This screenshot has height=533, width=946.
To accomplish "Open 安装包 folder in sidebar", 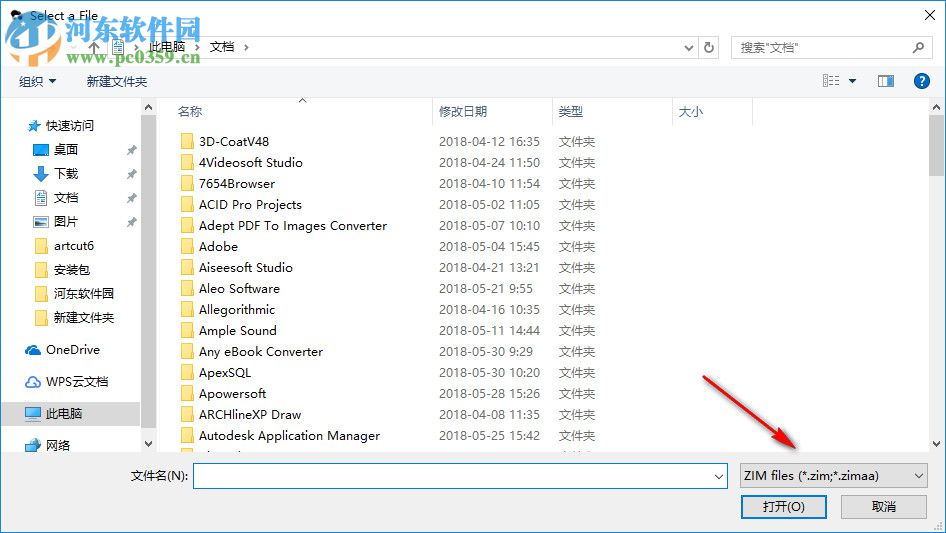I will pos(71,270).
